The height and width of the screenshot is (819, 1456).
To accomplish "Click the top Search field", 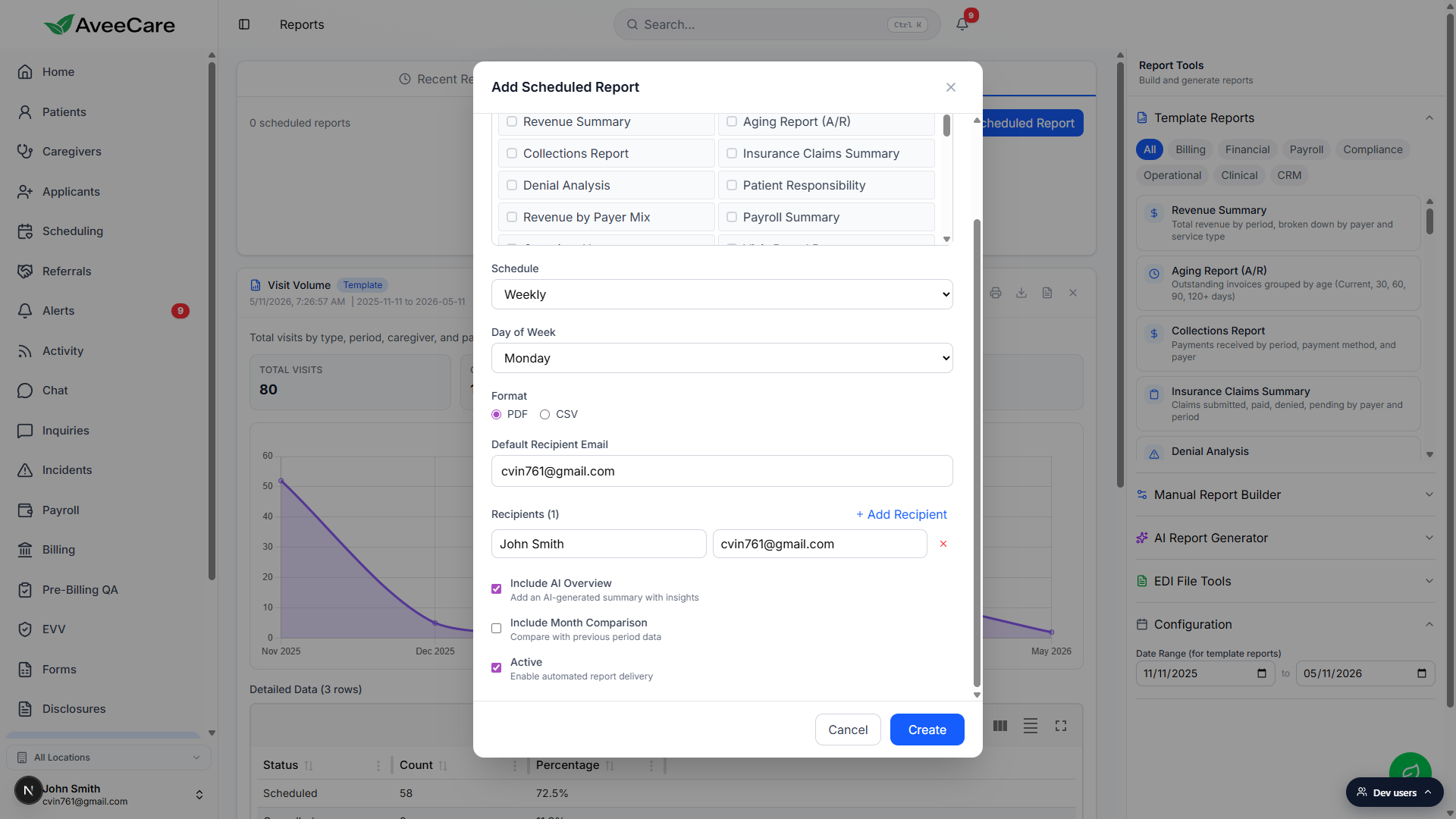I will (x=777, y=24).
